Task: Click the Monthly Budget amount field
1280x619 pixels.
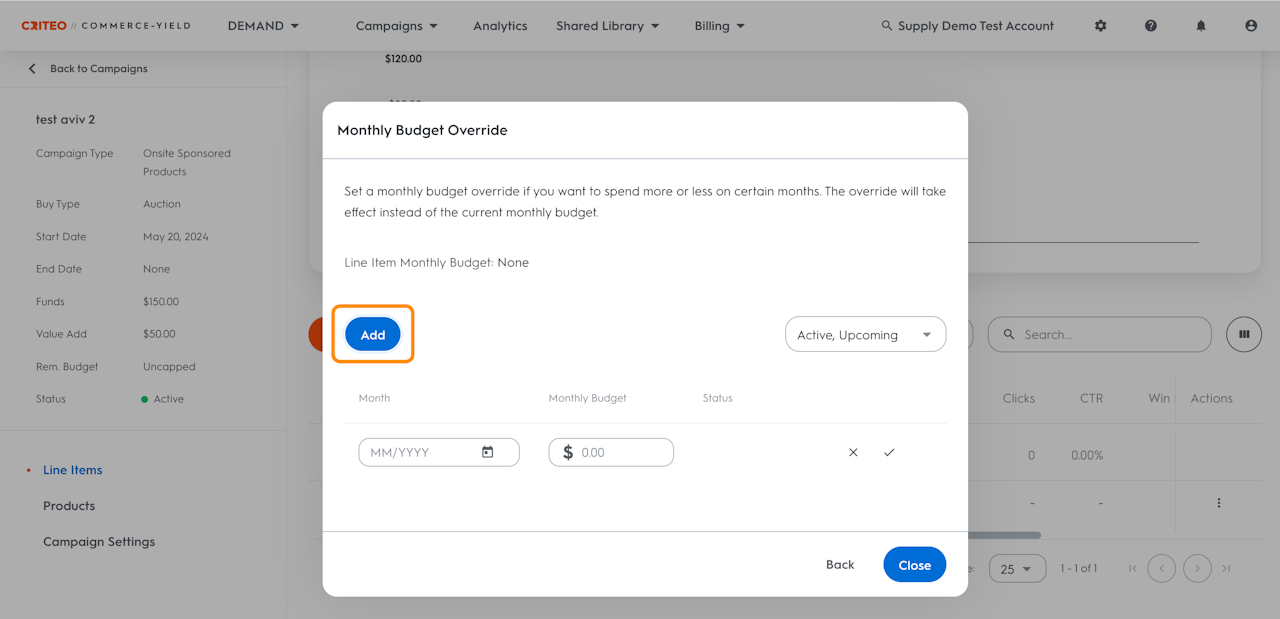Action: coord(622,452)
